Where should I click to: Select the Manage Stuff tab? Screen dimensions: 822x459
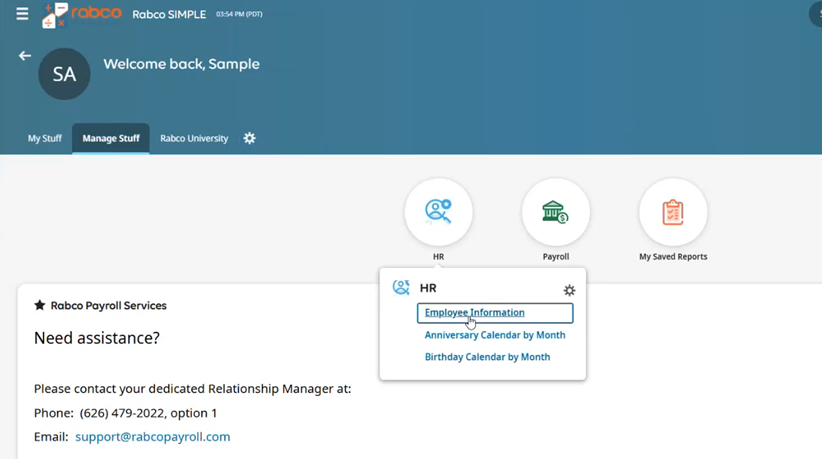[111, 138]
